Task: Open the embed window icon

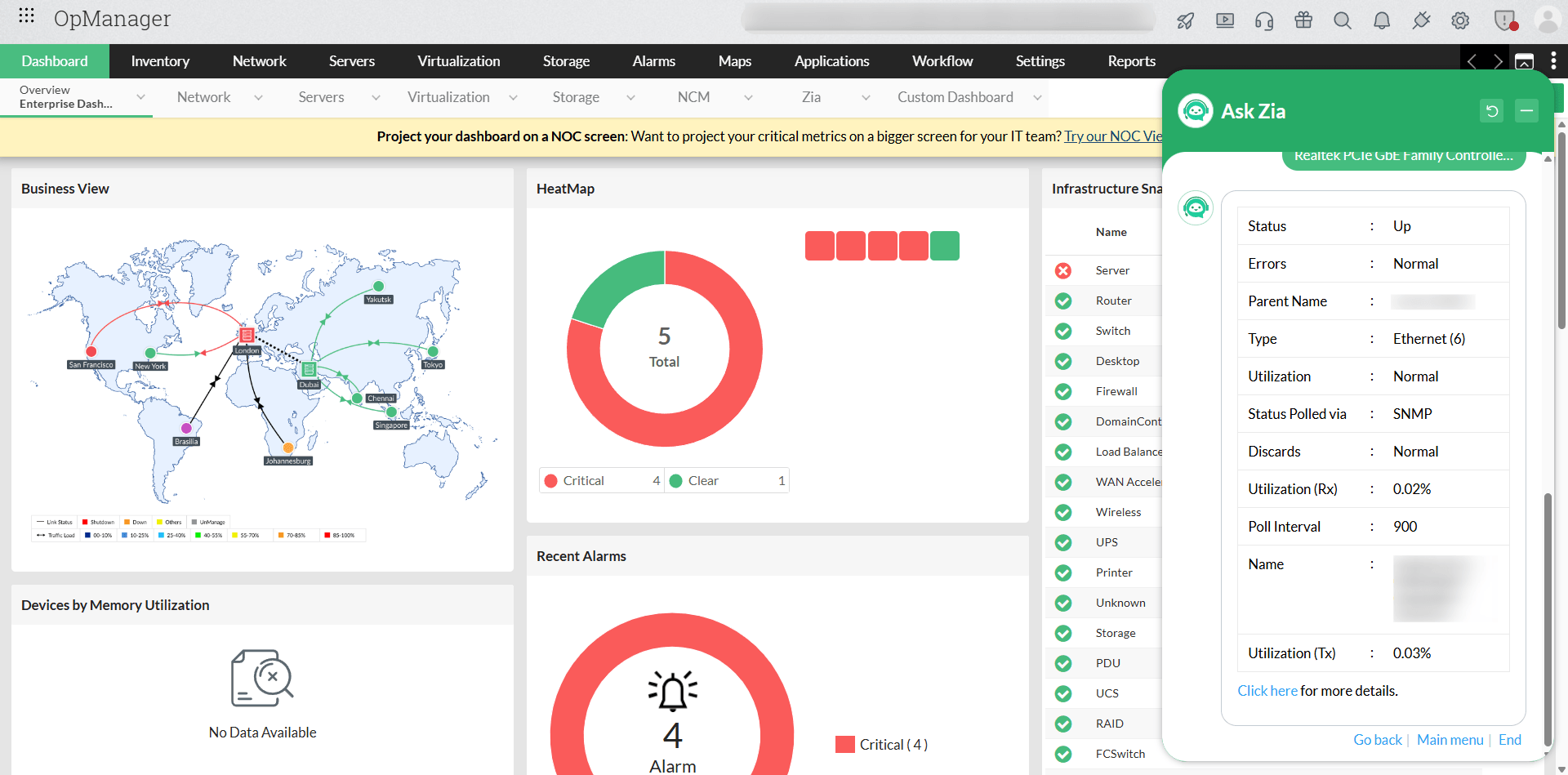Action: (1525, 61)
